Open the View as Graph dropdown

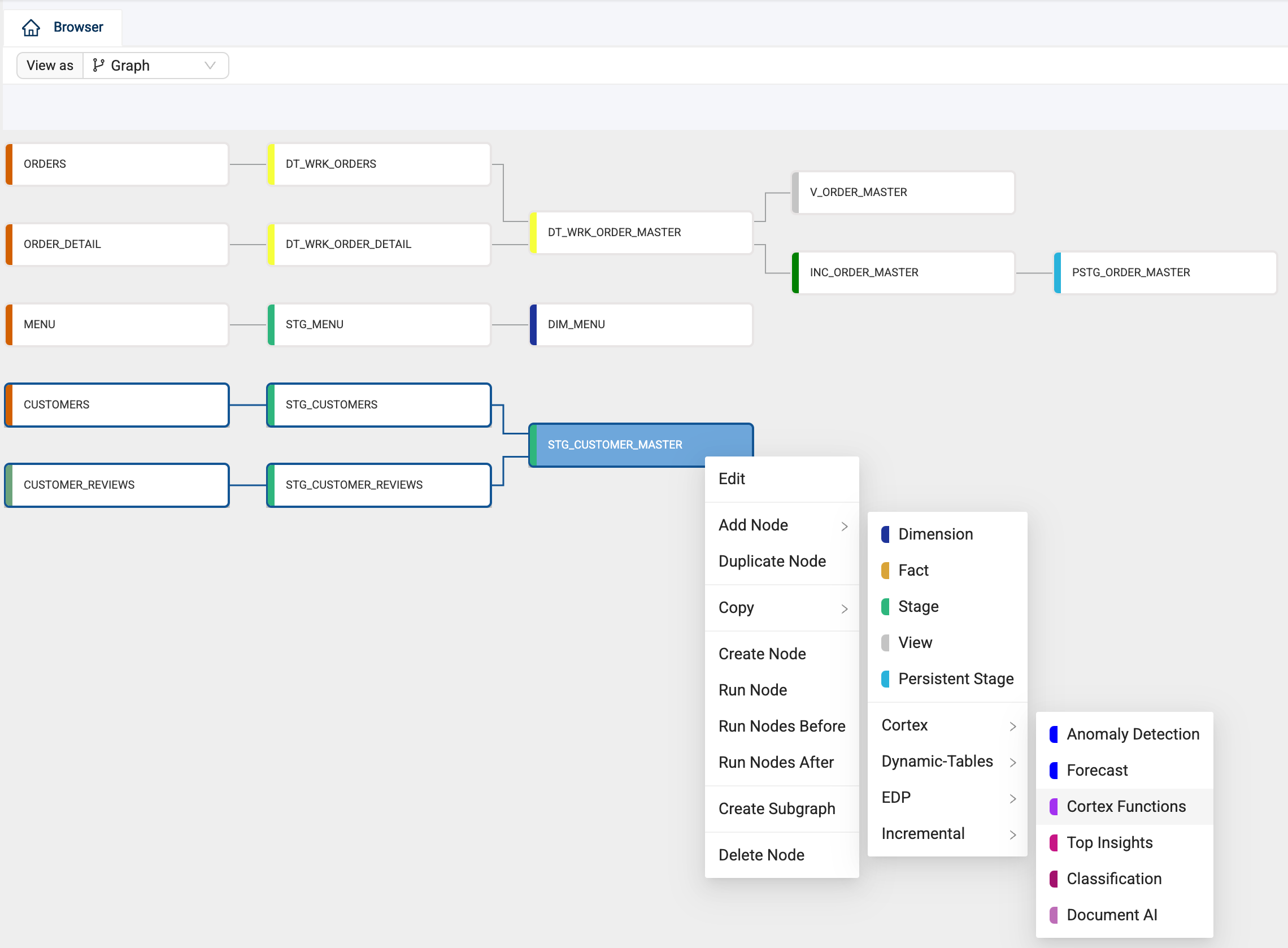[155, 66]
